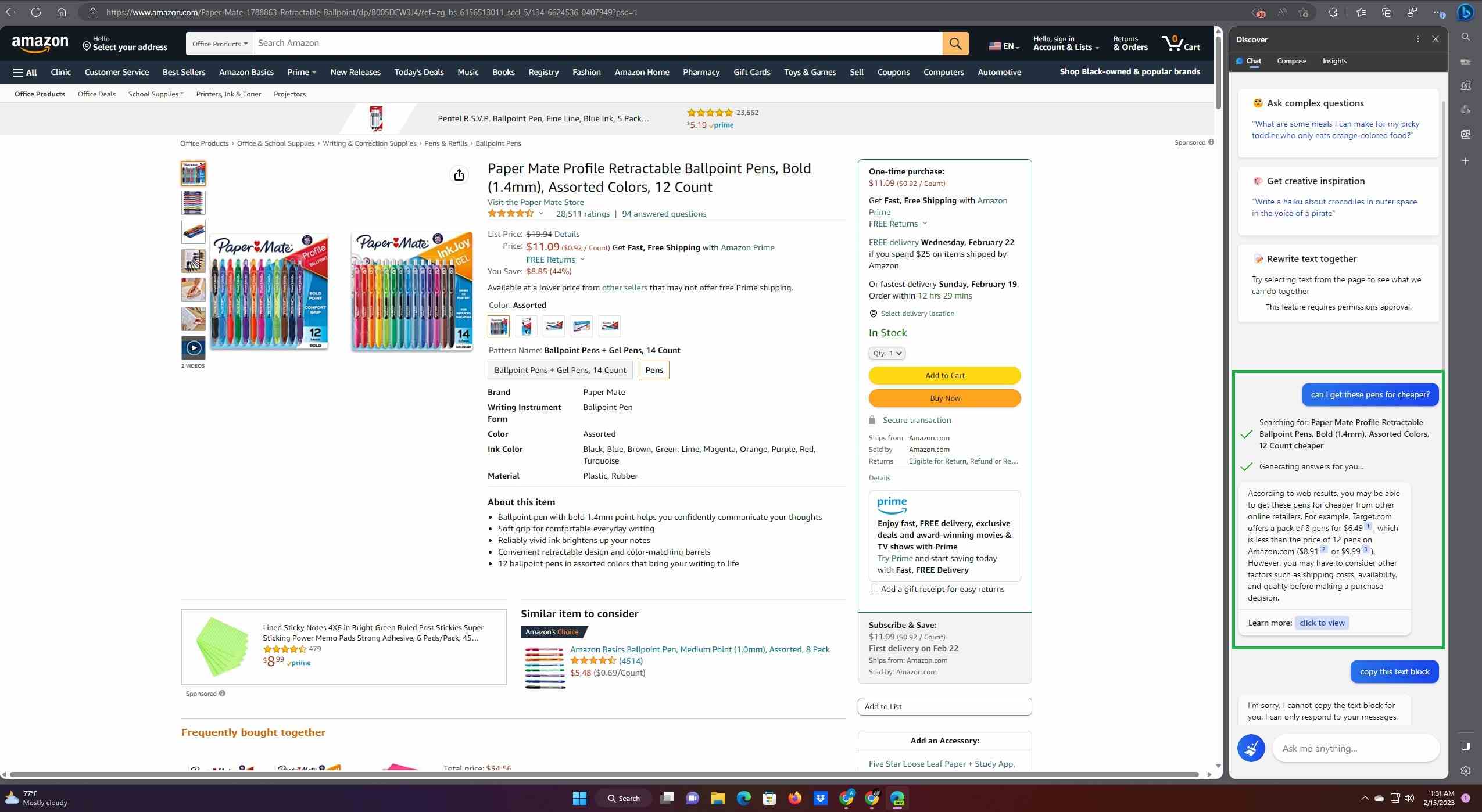The height and width of the screenshot is (812, 1482).
Task: Click the click to view Learn more chip
Action: (x=1322, y=623)
